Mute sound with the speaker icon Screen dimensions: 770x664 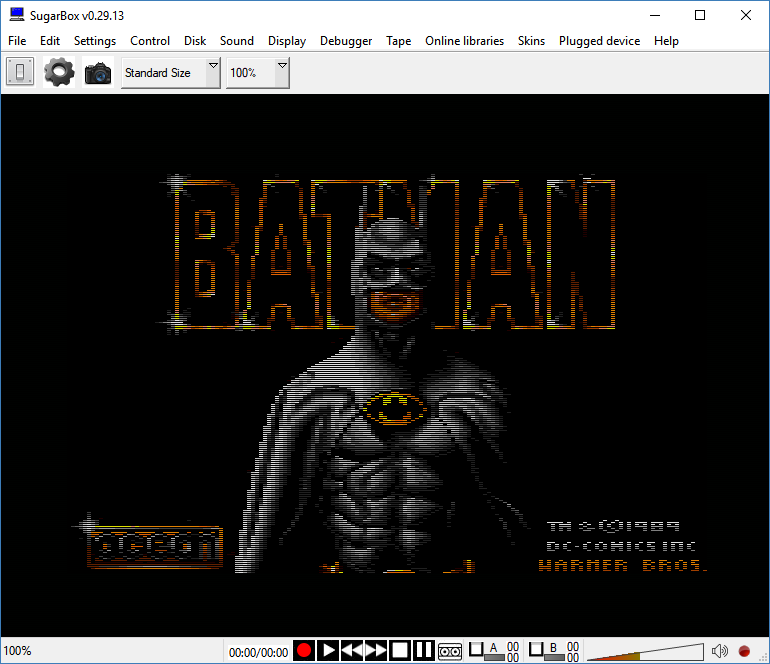tap(719, 651)
